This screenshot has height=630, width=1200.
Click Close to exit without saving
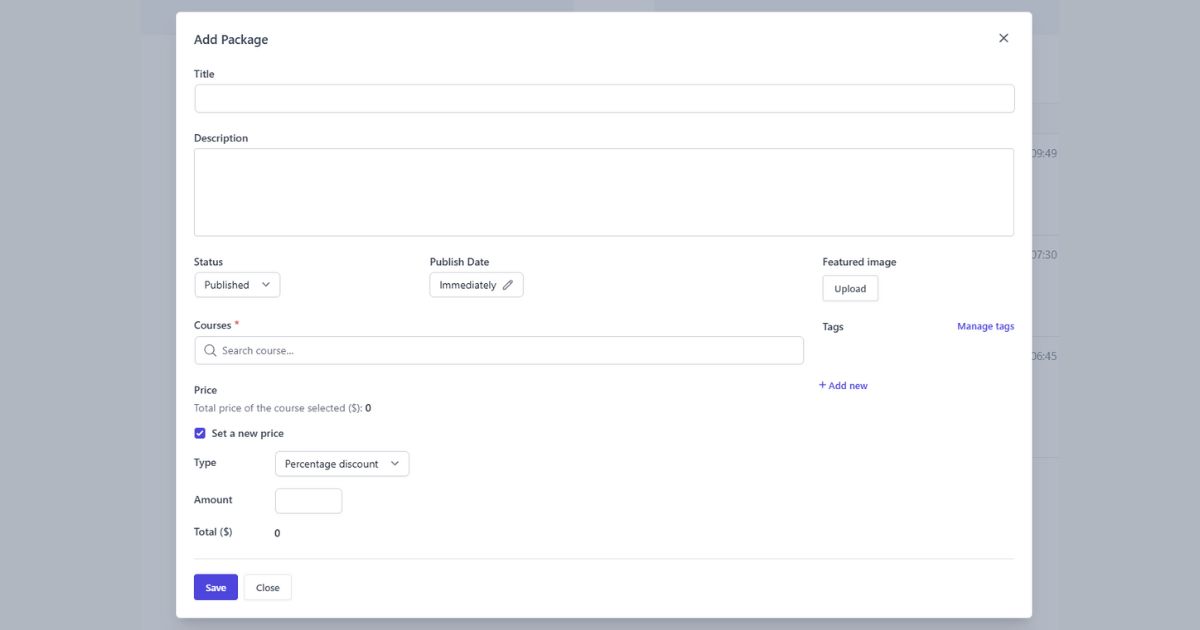pos(267,587)
